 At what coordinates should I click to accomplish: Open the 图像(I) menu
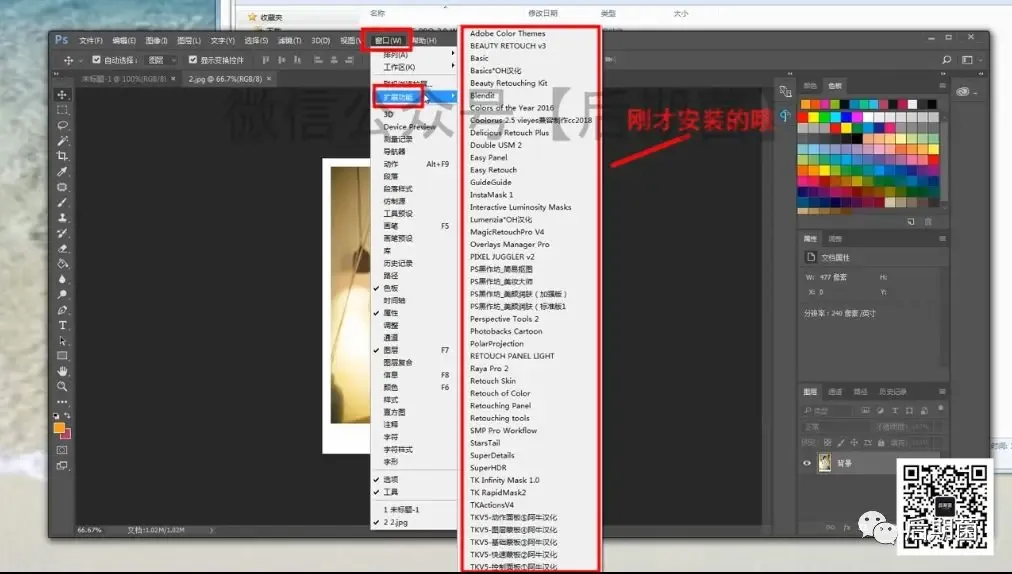(156, 40)
